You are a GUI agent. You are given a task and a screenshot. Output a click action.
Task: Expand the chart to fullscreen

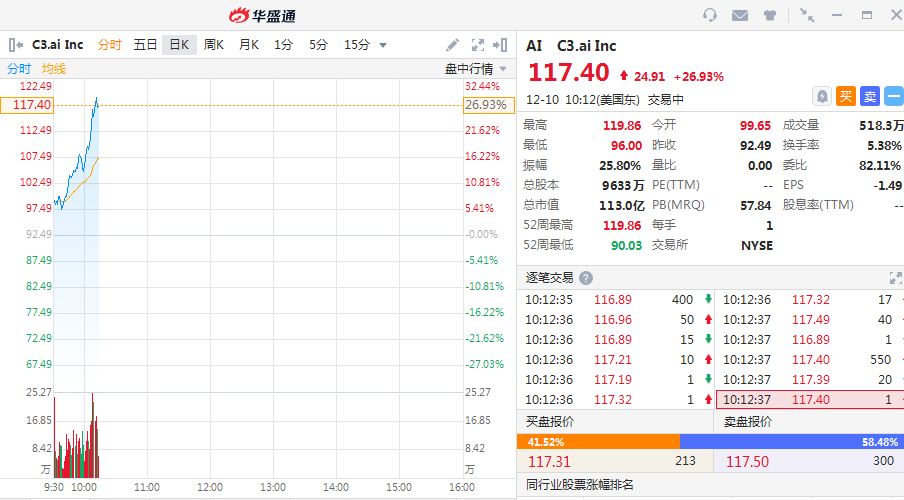click(x=477, y=45)
